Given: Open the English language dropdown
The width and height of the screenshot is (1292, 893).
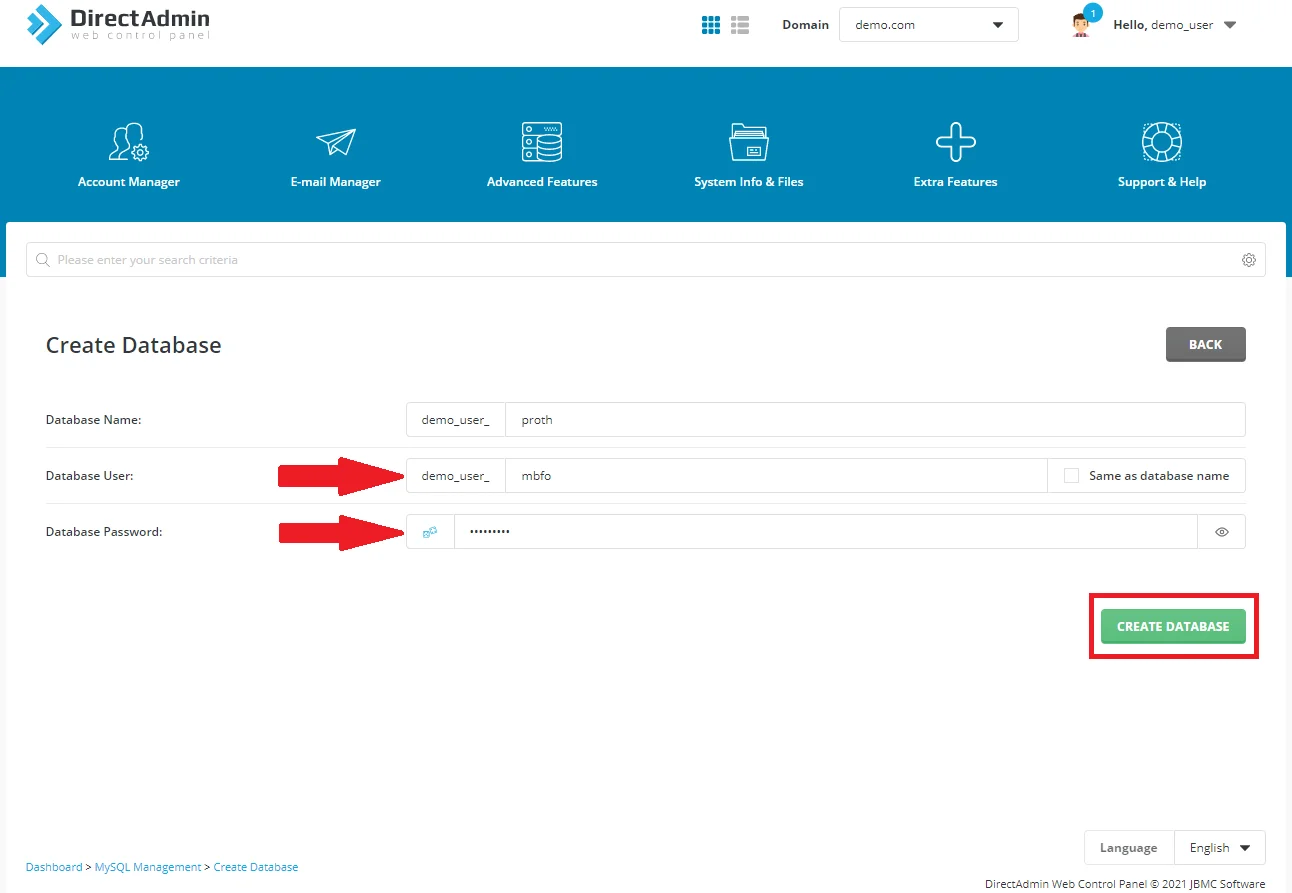Looking at the screenshot, I should [x=1219, y=848].
